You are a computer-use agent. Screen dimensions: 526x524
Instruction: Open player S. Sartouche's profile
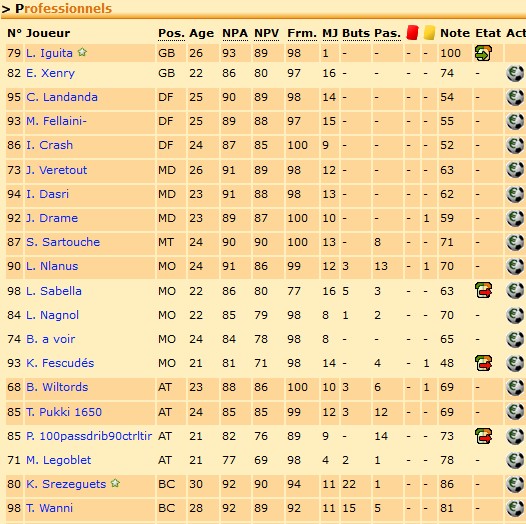click(x=63, y=242)
